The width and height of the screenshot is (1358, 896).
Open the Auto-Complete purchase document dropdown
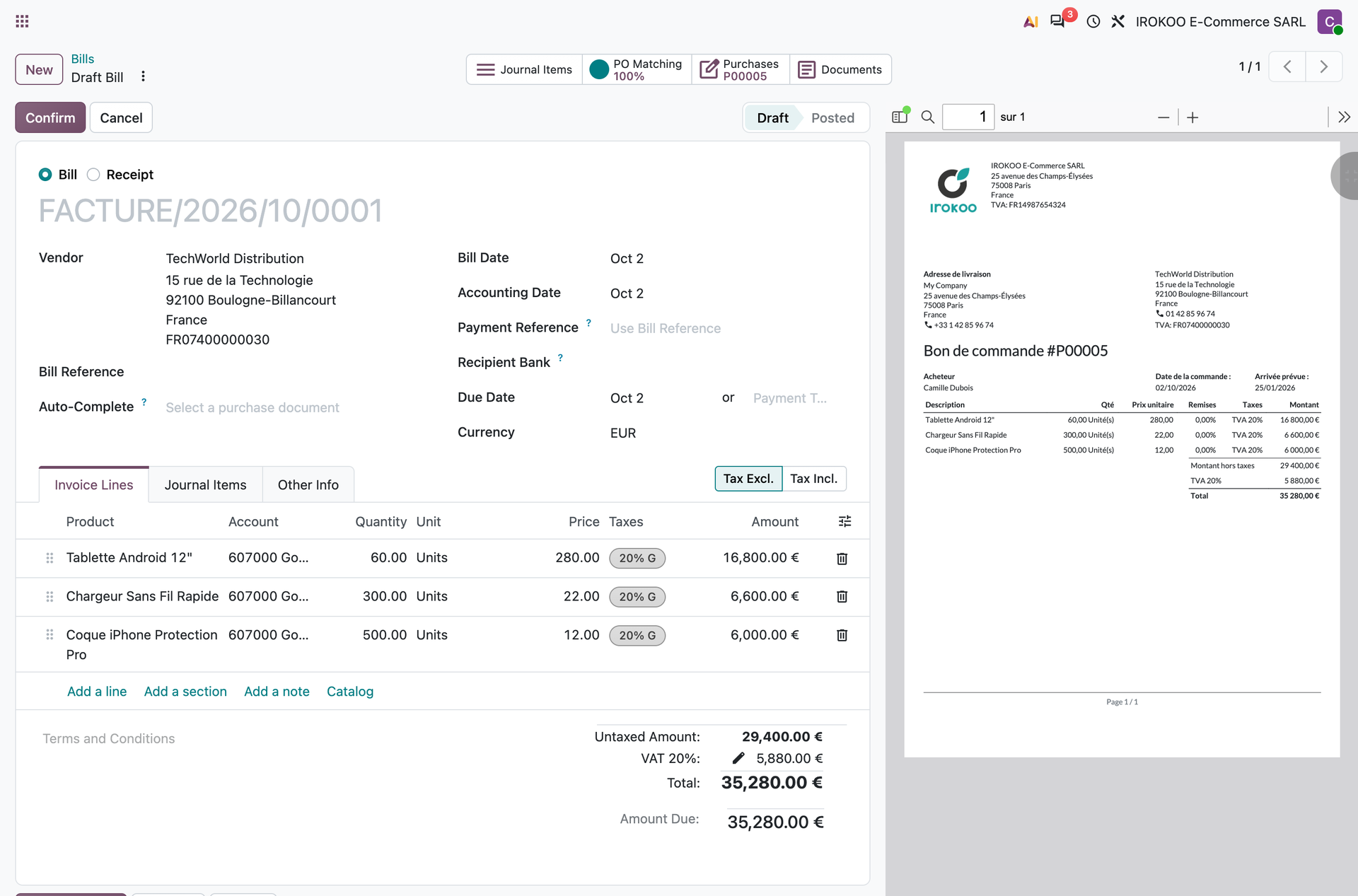[x=293, y=408]
